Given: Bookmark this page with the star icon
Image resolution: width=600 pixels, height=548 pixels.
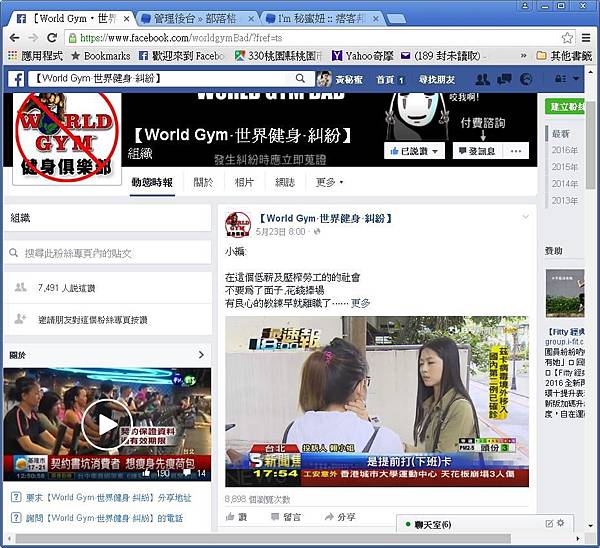Looking at the screenshot, I should [567, 38].
